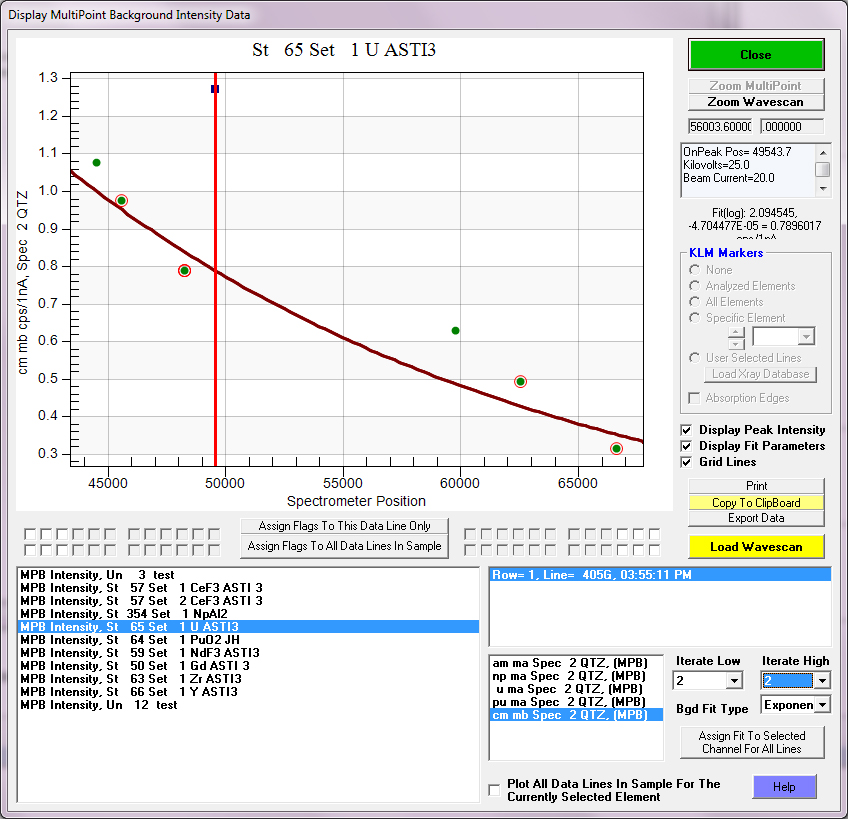This screenshot has width=848, height=819.
Task: Disable the Grid Lines checkbox
Action: [x=686, y=462]
